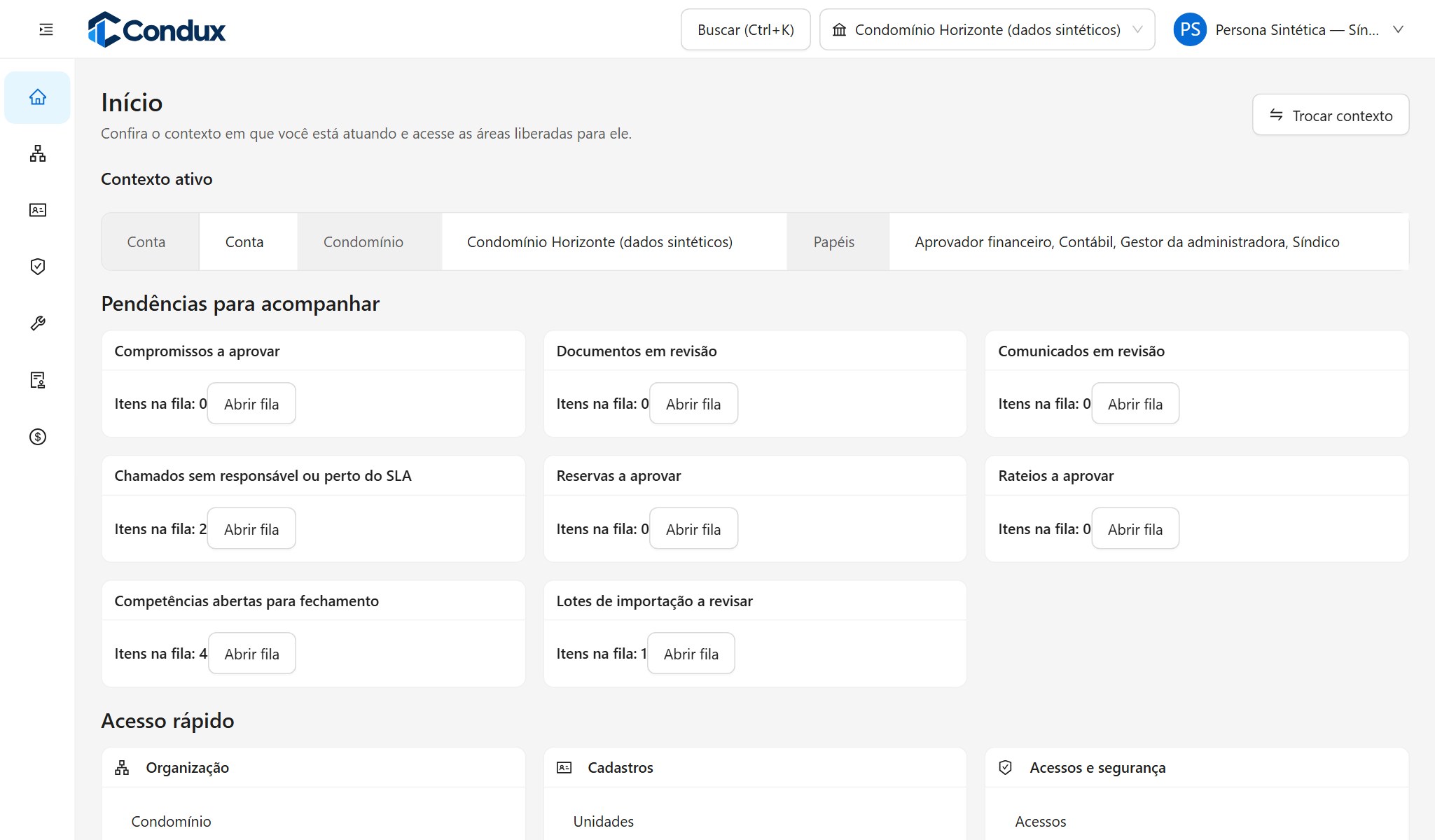This screenshot has height=840, width=1435.
Task: Click the Acessos e segurança heading
Action: coord(1097,768)
